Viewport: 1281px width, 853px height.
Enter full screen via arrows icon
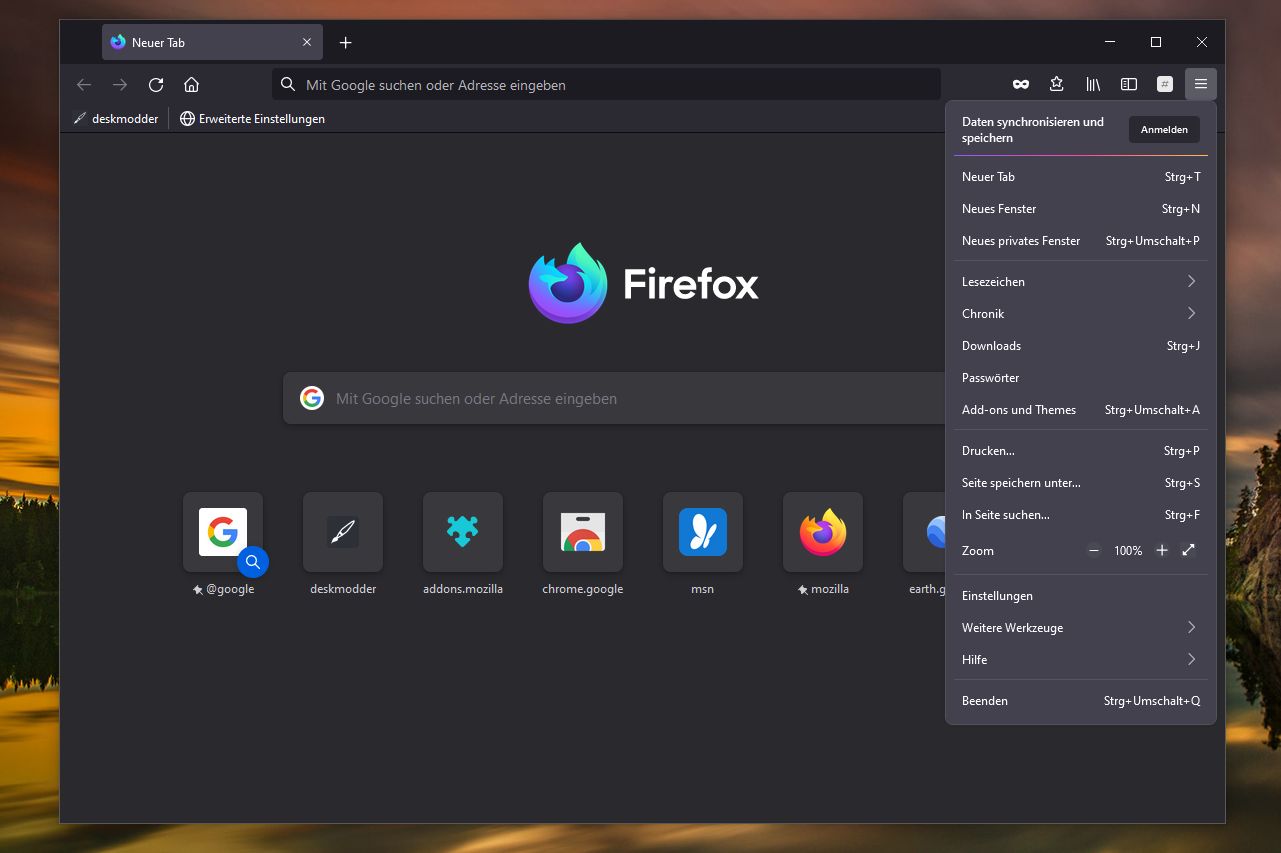[1189, 551]
